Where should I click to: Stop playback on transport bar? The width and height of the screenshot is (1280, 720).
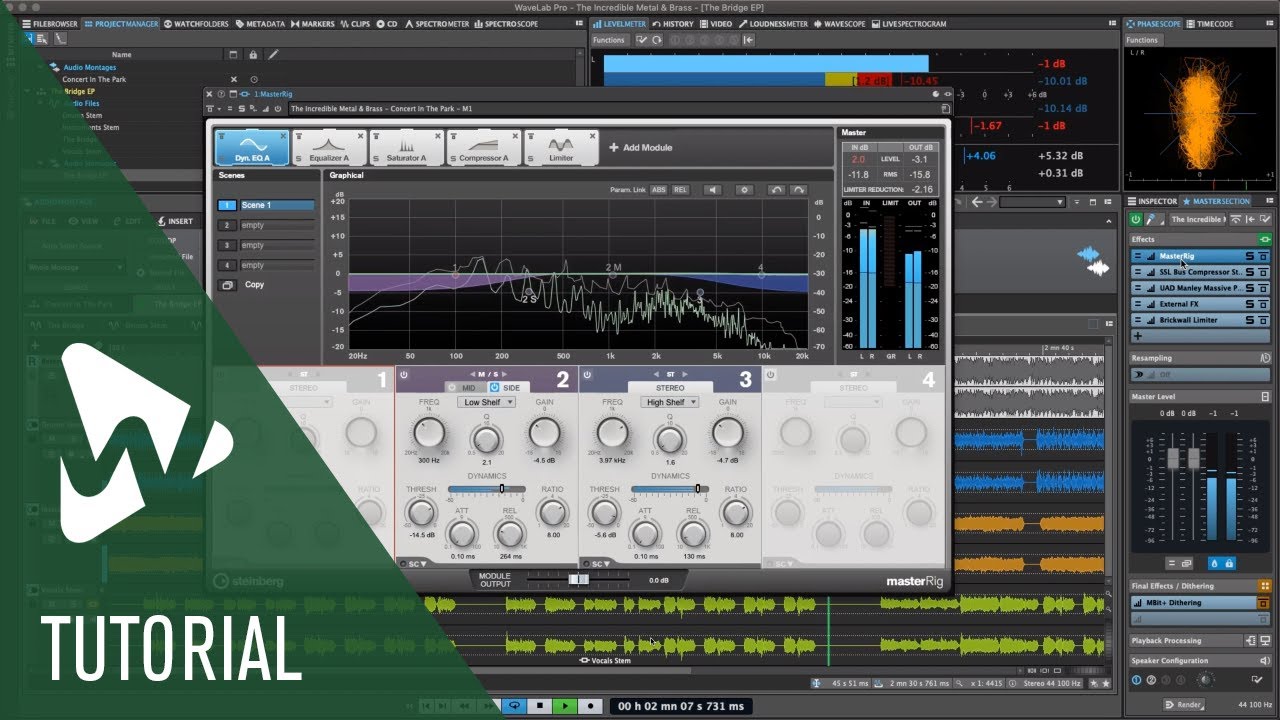click(x=540, y=705)
